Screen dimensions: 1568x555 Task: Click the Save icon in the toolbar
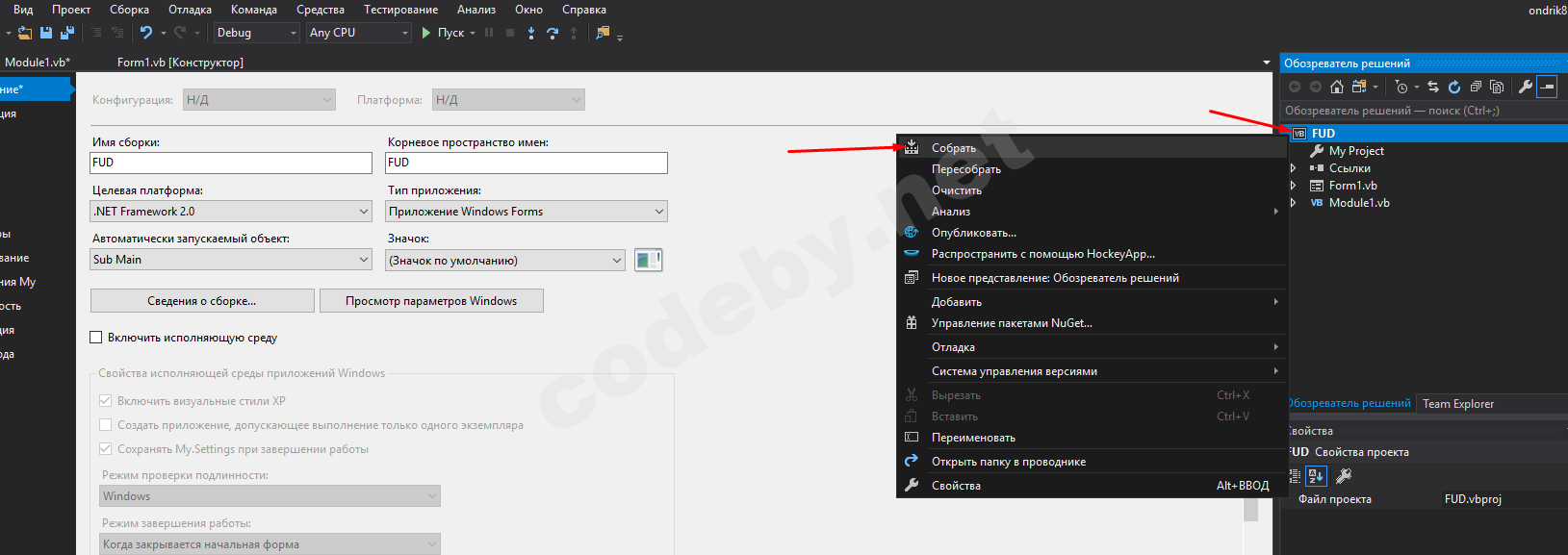(46, 33)
